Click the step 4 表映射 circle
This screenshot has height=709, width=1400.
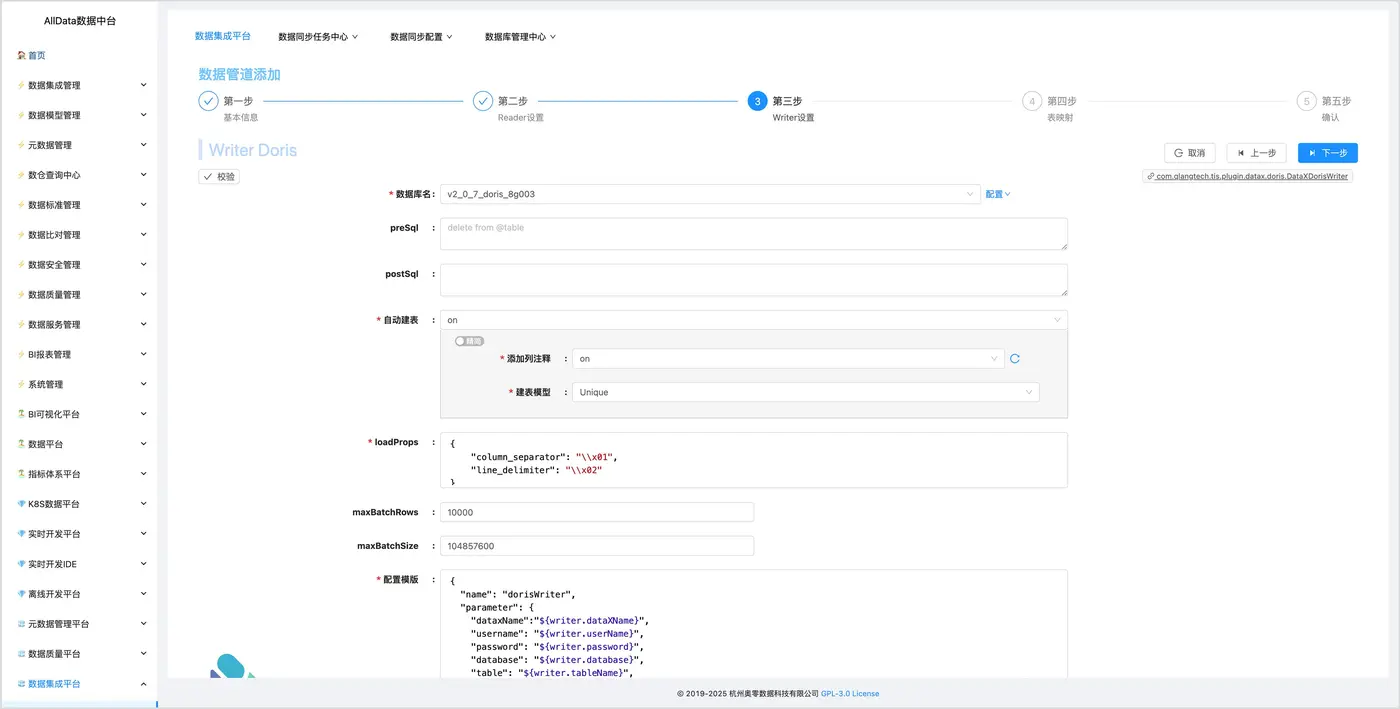[1032, 101]
